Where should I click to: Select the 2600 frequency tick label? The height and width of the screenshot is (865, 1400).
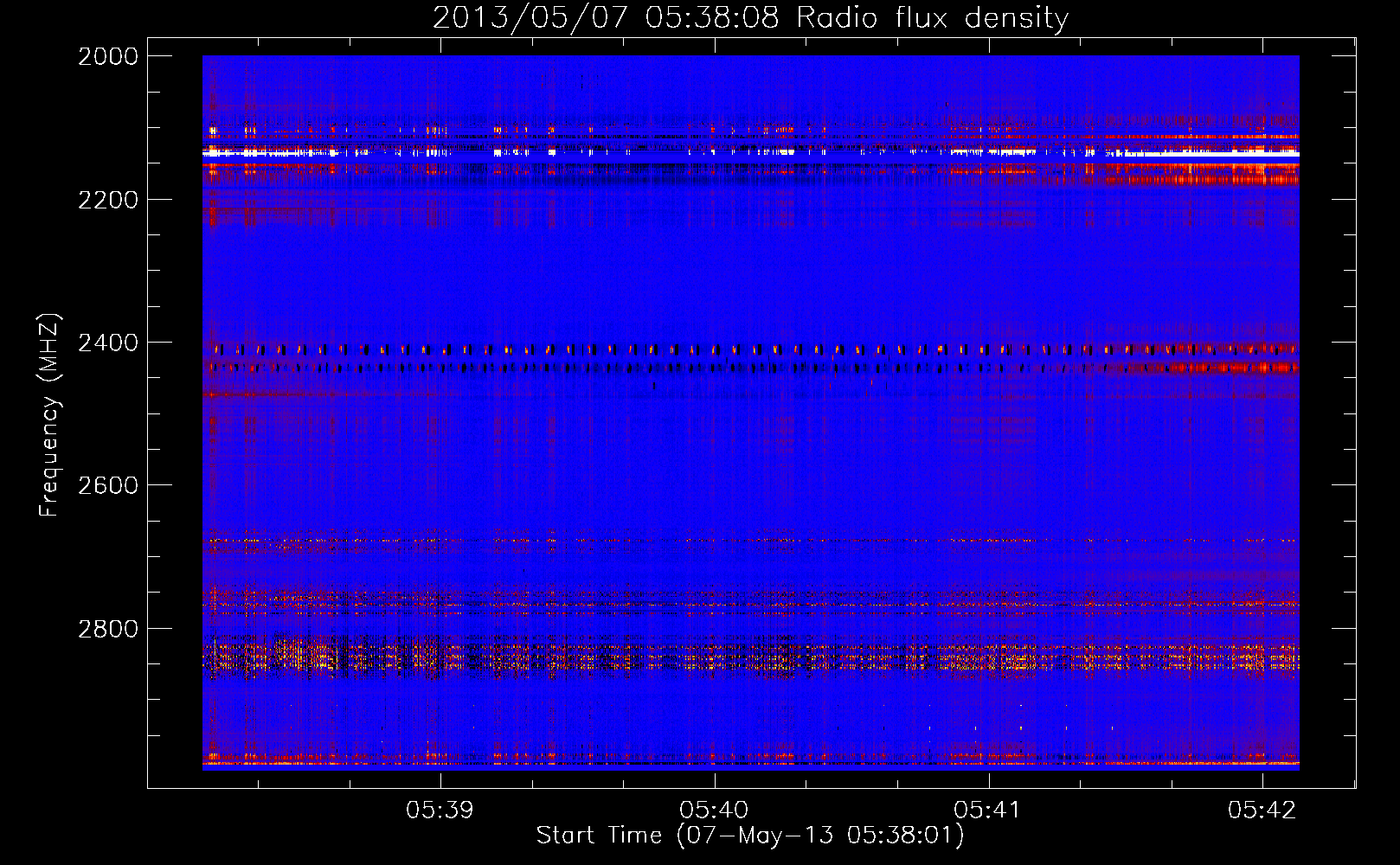pos(108,485)
